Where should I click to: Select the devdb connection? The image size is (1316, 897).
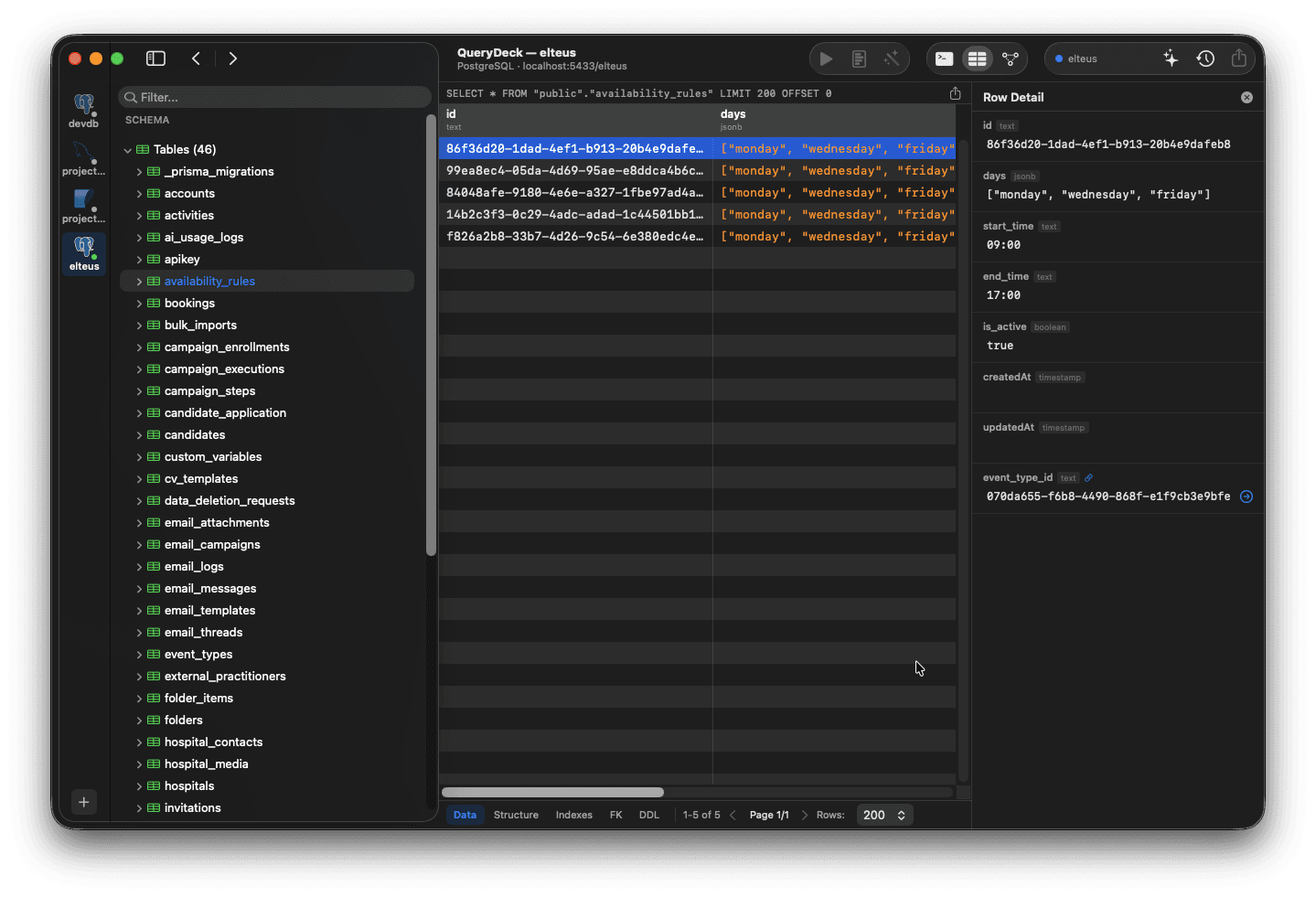(x=83, y=112)
